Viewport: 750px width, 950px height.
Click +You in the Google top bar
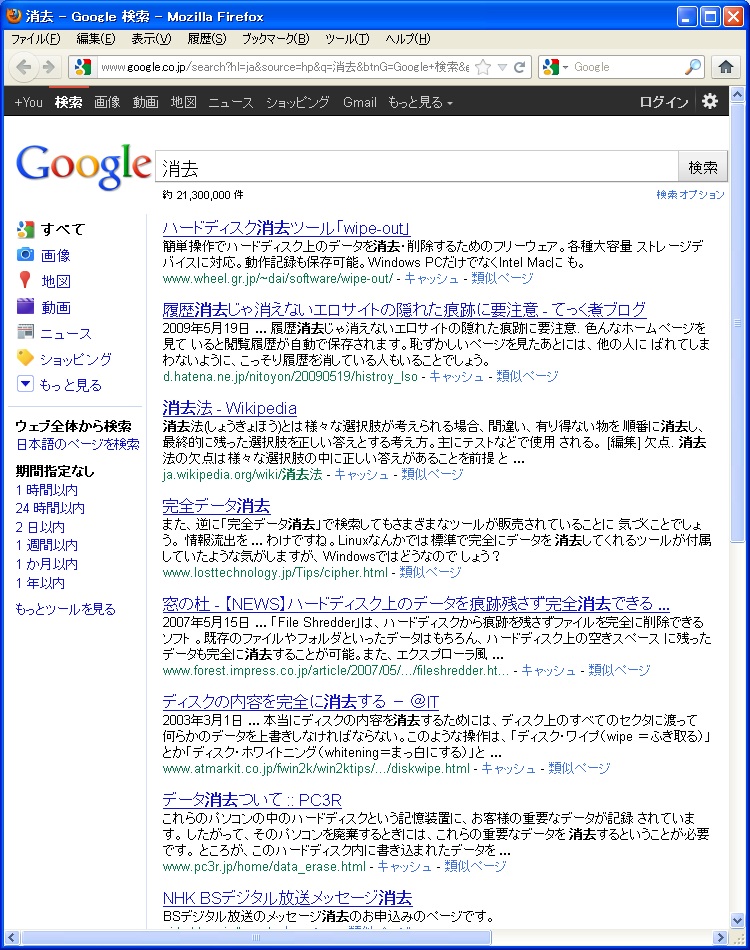(28, 102)
